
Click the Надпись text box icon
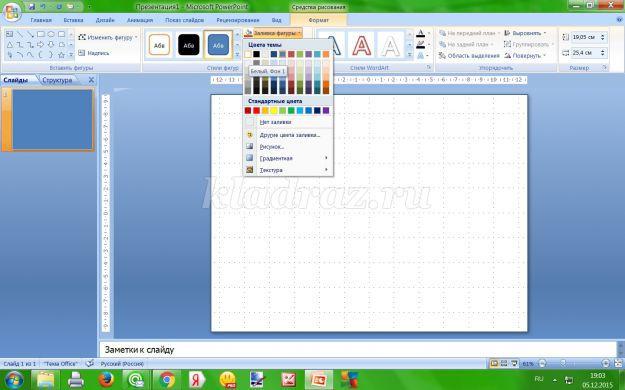pyautogui.click(x=82, y=53)
